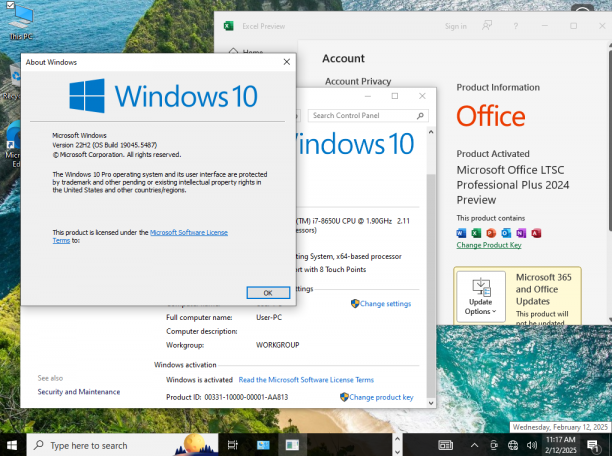Open the volume speaker tray icon

coord(532,445)
